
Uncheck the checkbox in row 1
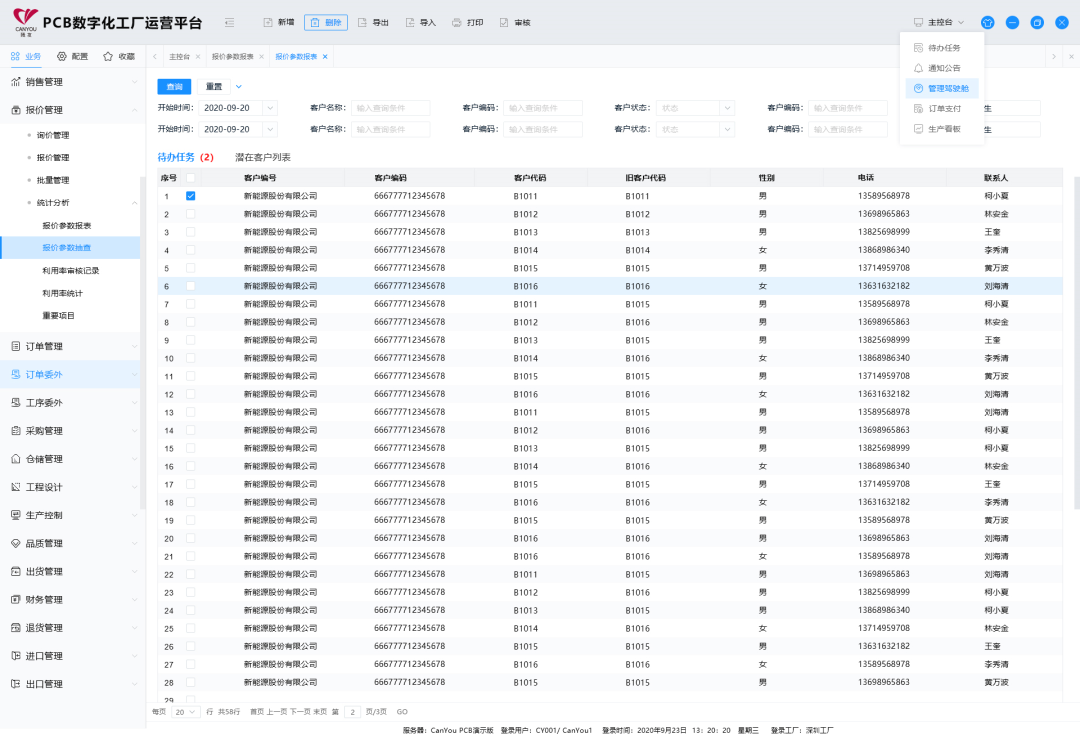pos(190,196)
